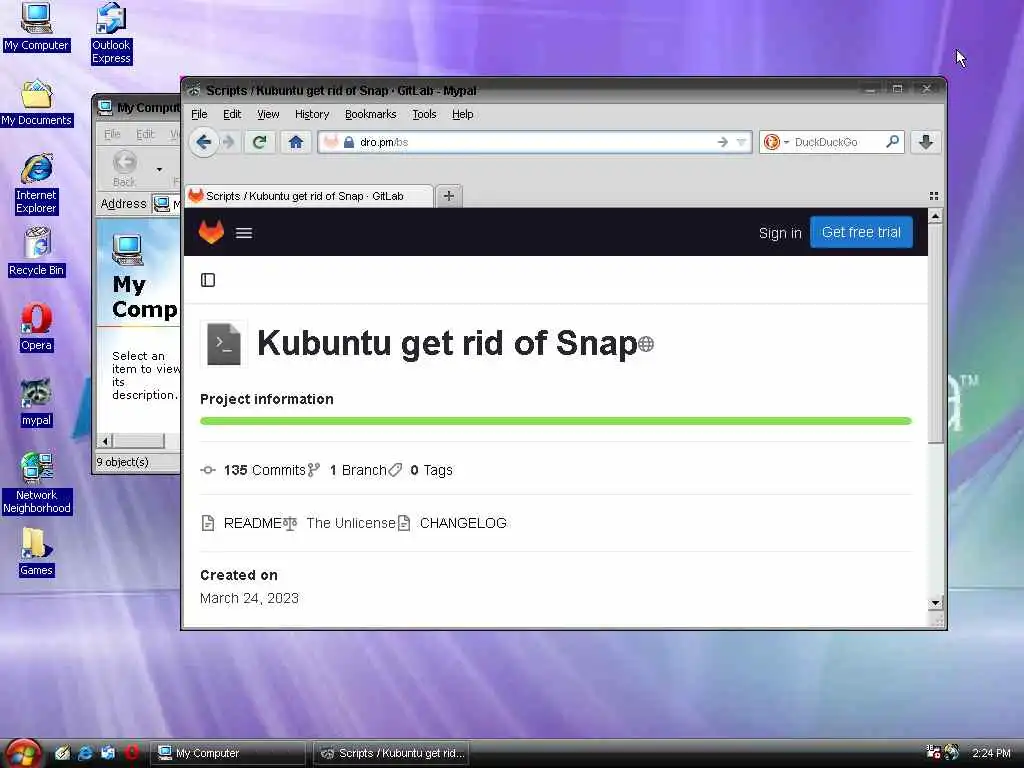The height and width of the screenshot is (768, 1024).
Task: Open My Computer desktop icon
Action: pos(36,26)
